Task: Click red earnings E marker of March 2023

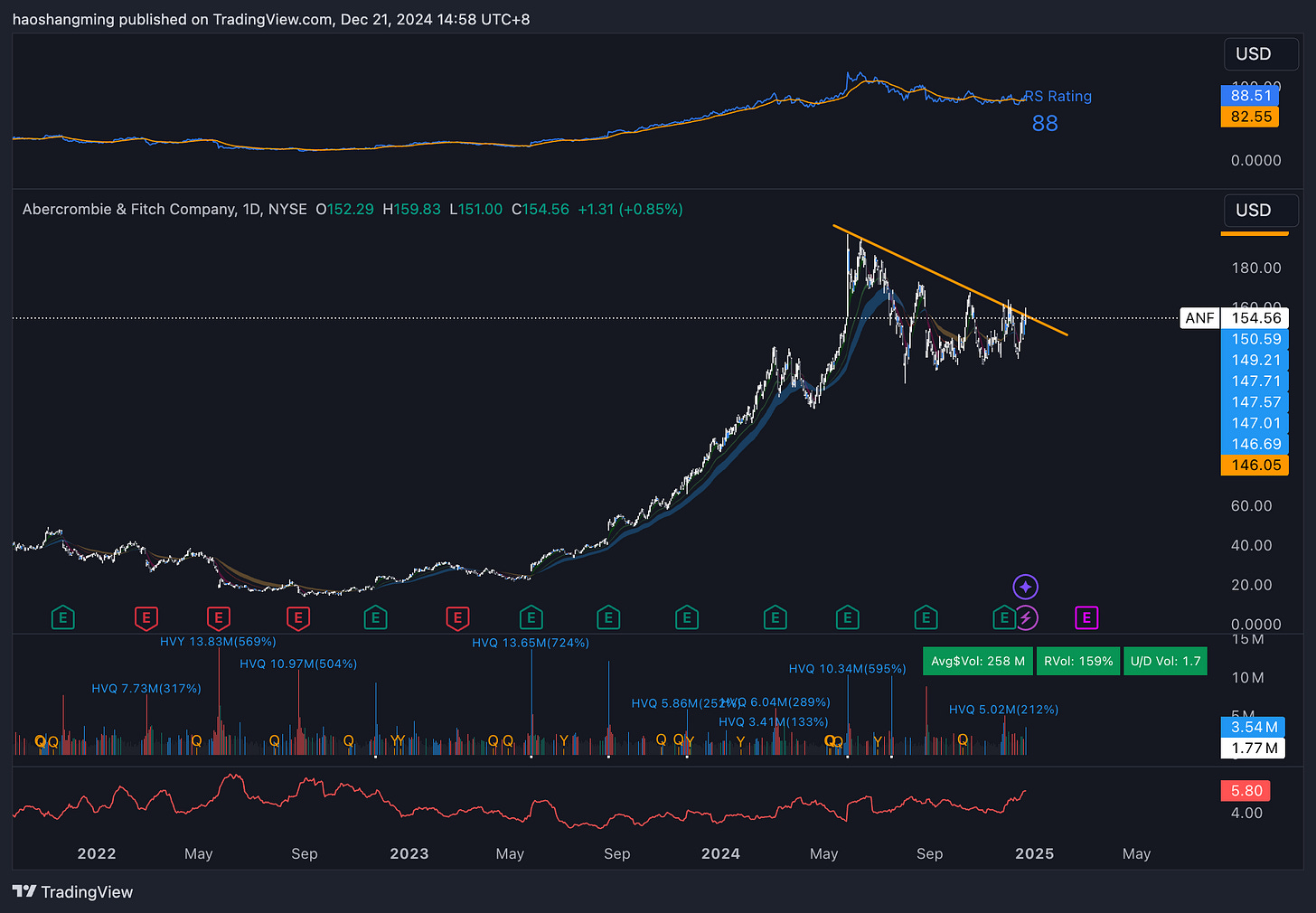Action: pyautogui.click(x=457, y=618)
